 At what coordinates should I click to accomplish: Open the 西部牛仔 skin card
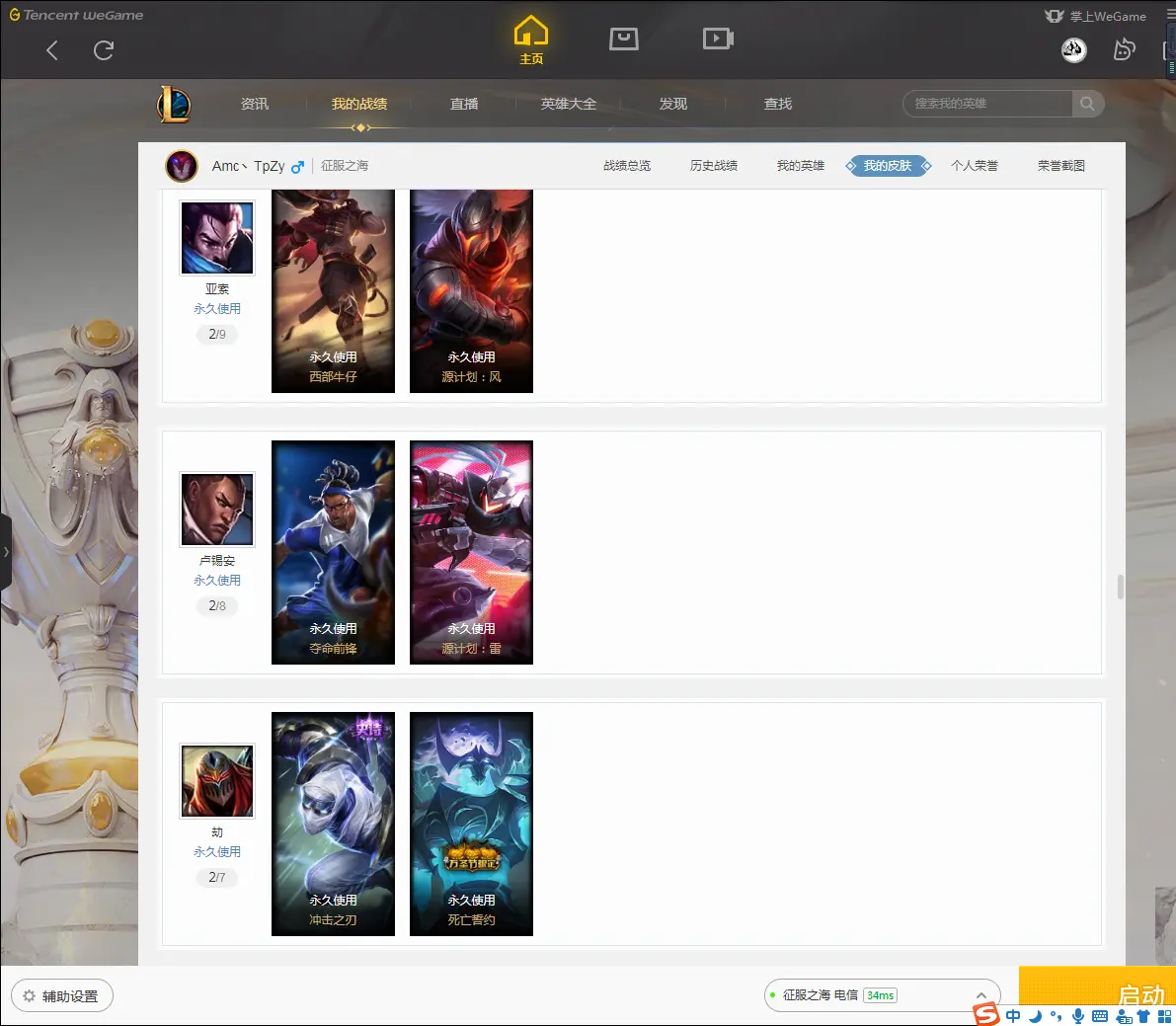coord(333,291)
